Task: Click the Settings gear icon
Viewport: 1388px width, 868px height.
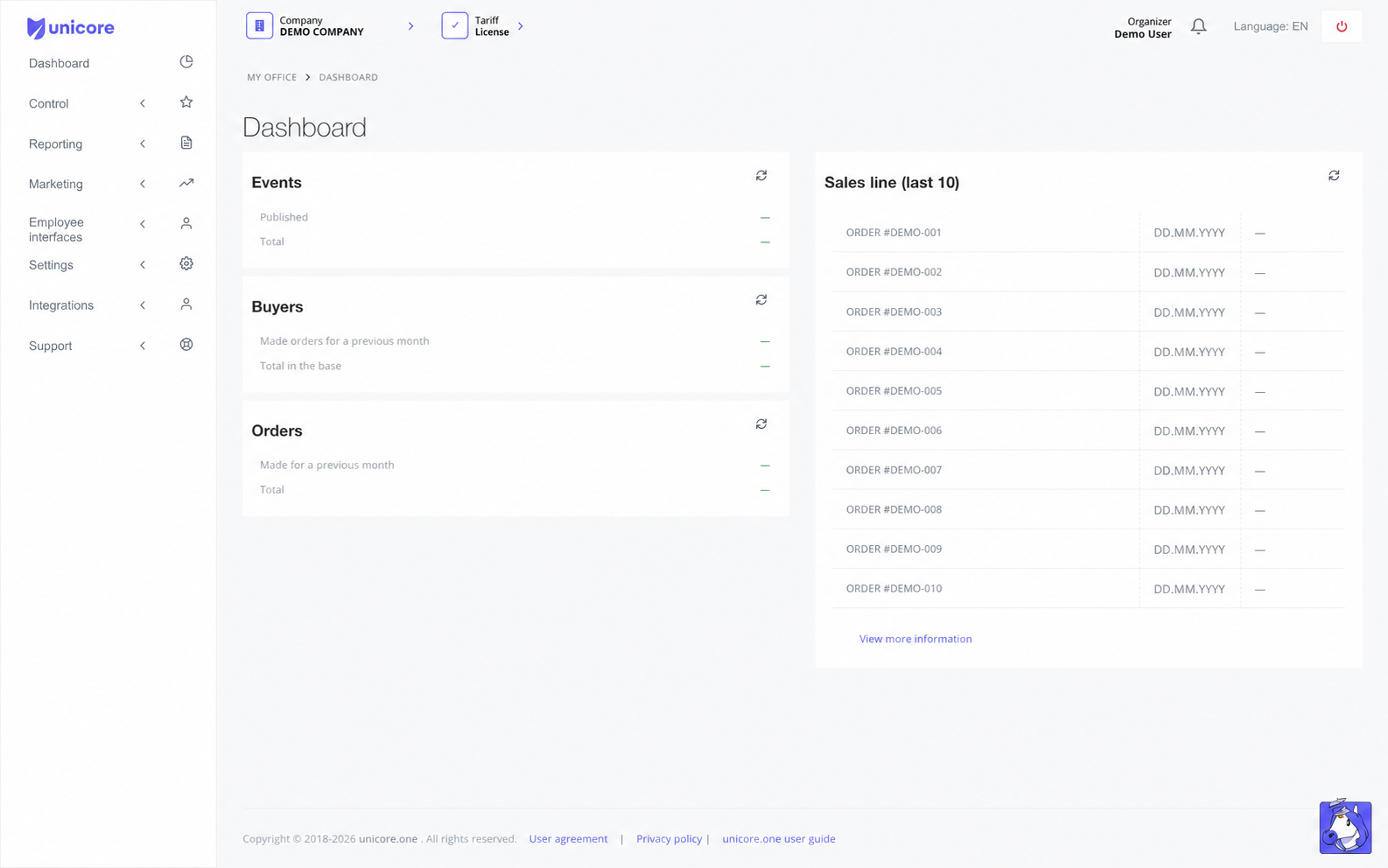Action: pos(186,263)
